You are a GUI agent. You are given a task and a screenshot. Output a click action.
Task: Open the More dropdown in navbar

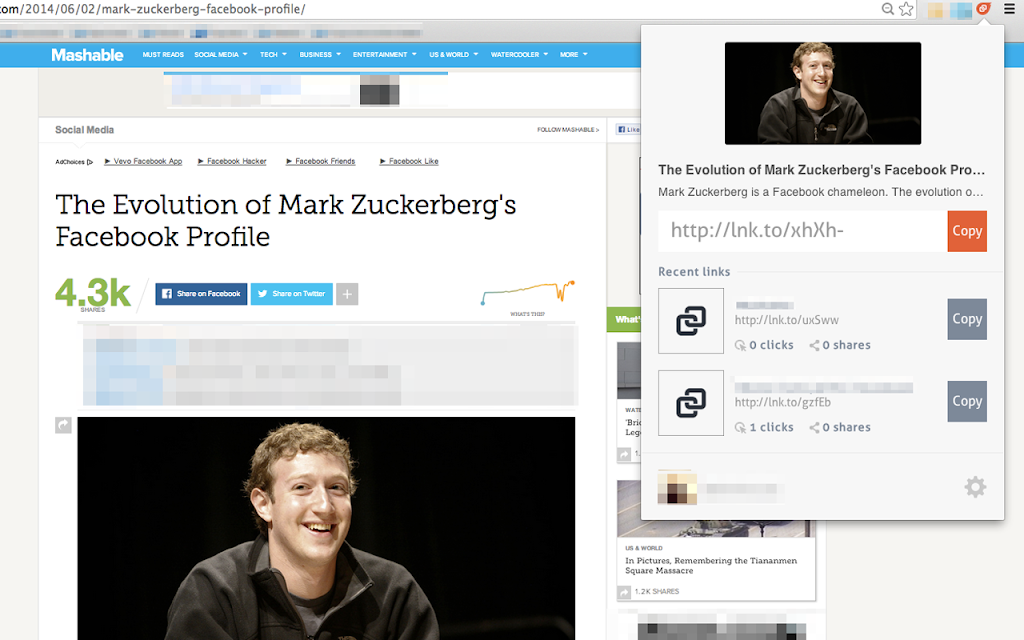click(573, 55)
